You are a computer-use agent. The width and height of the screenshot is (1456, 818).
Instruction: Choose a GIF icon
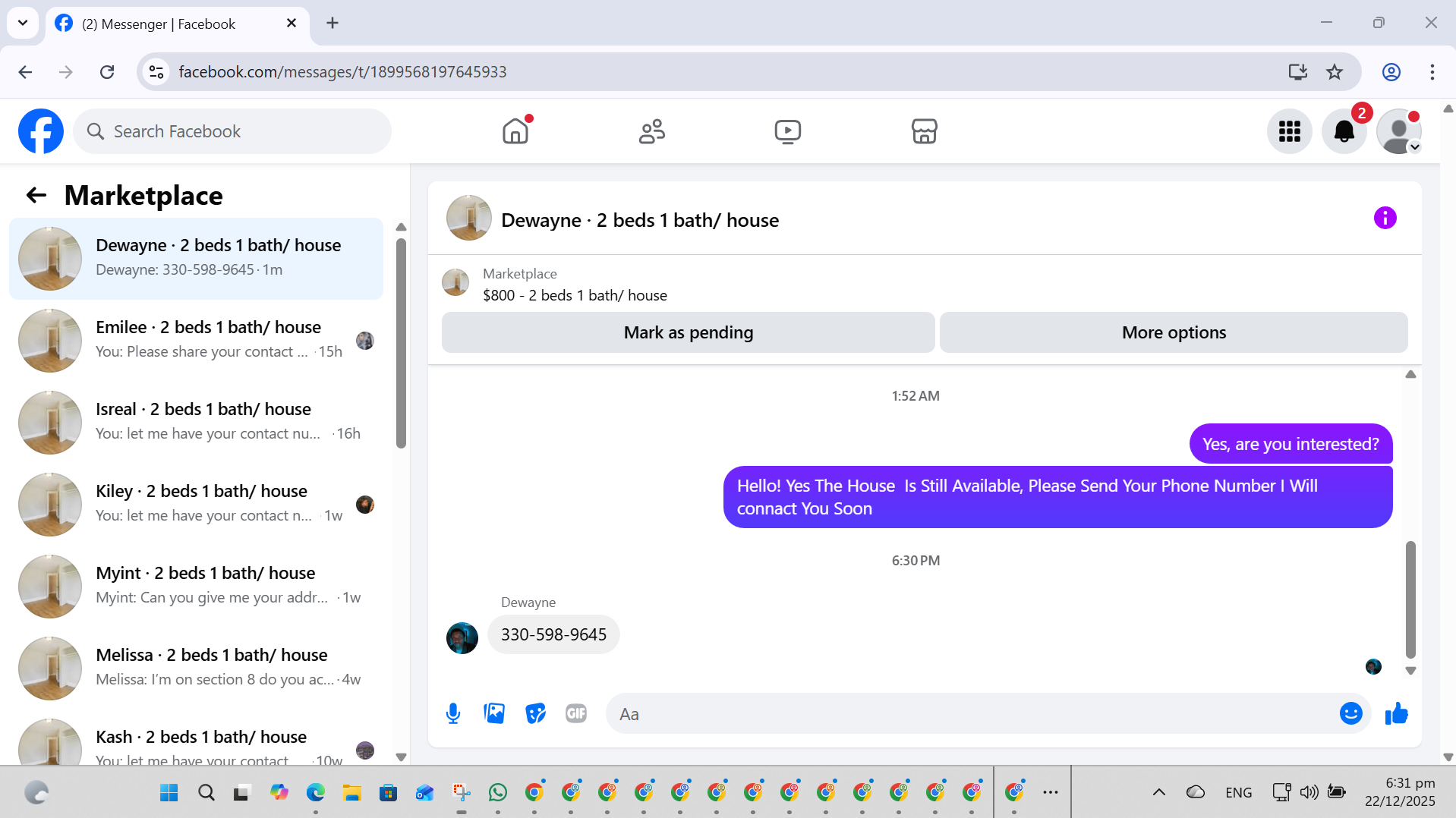(x=576, y=713)
